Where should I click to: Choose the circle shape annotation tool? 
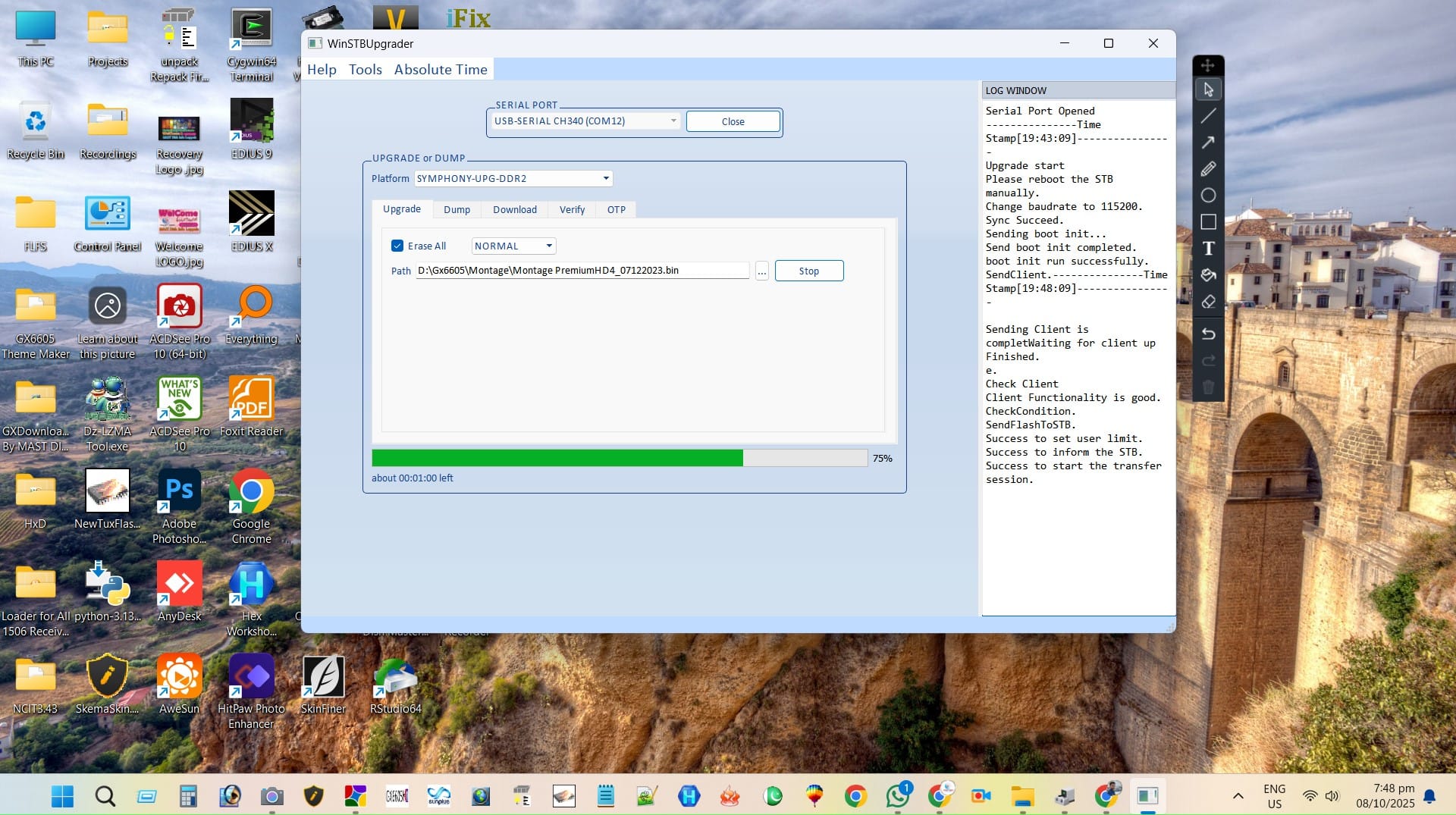tap(1208, 196)
